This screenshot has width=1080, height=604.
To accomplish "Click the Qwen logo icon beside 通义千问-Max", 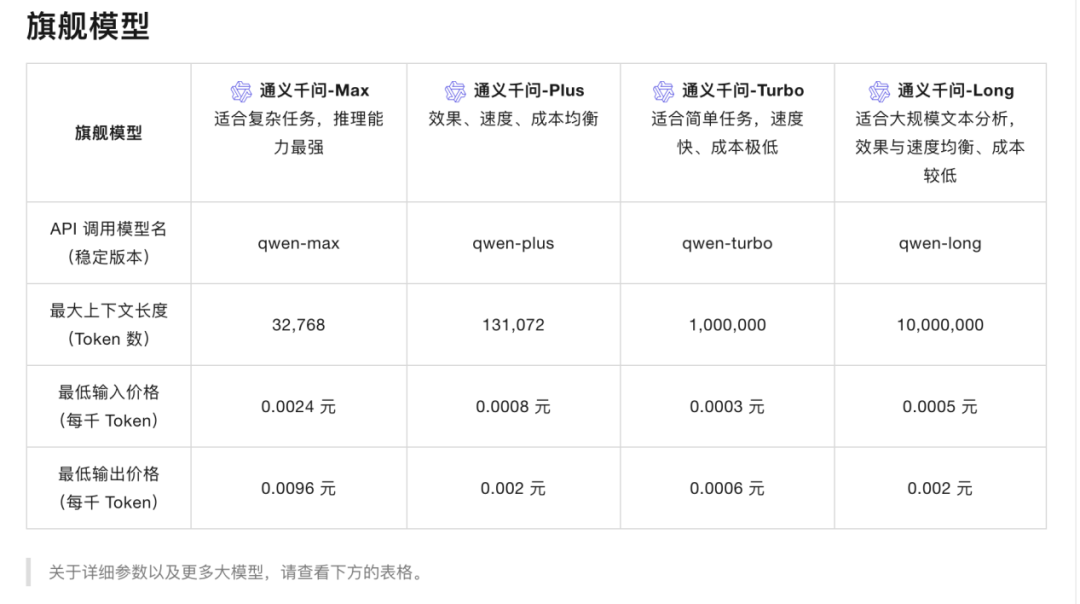I will click(x=241, y=91).
